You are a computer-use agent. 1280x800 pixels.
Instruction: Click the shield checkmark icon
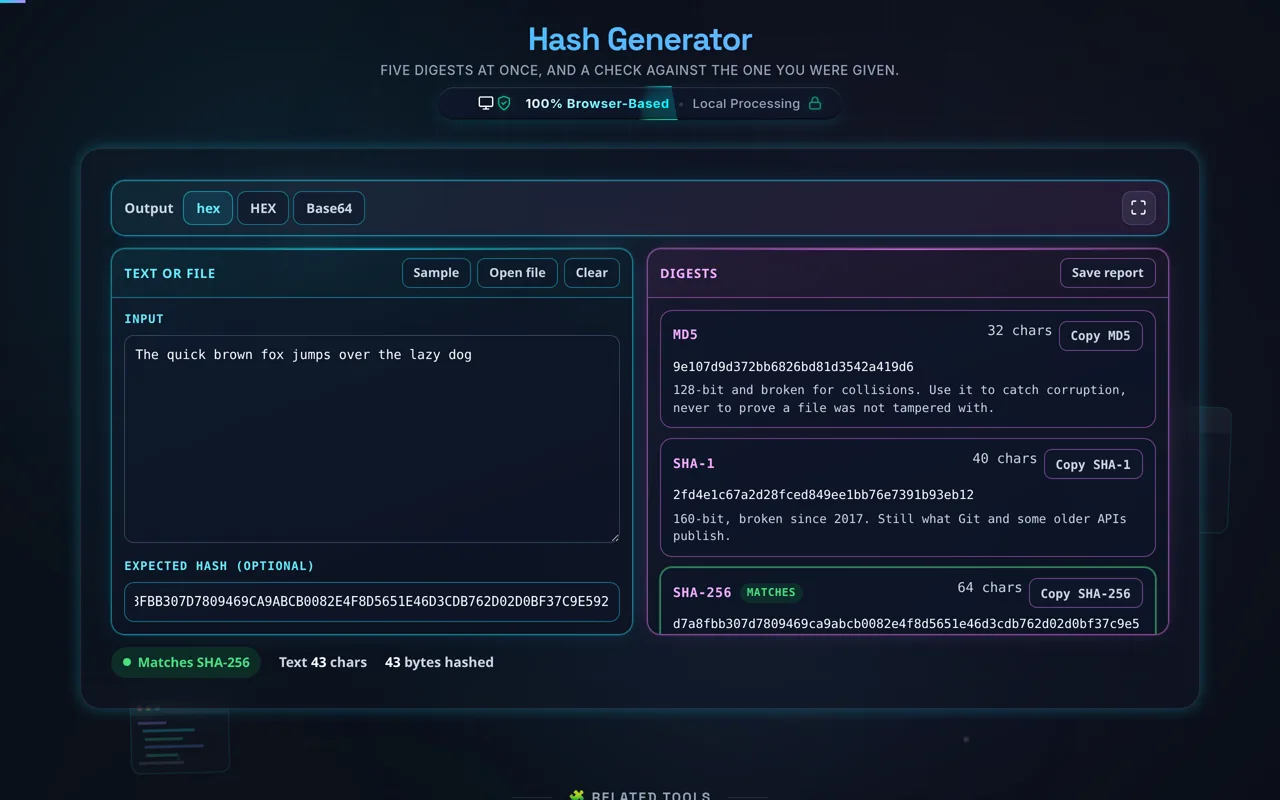(x=504, y=103)
